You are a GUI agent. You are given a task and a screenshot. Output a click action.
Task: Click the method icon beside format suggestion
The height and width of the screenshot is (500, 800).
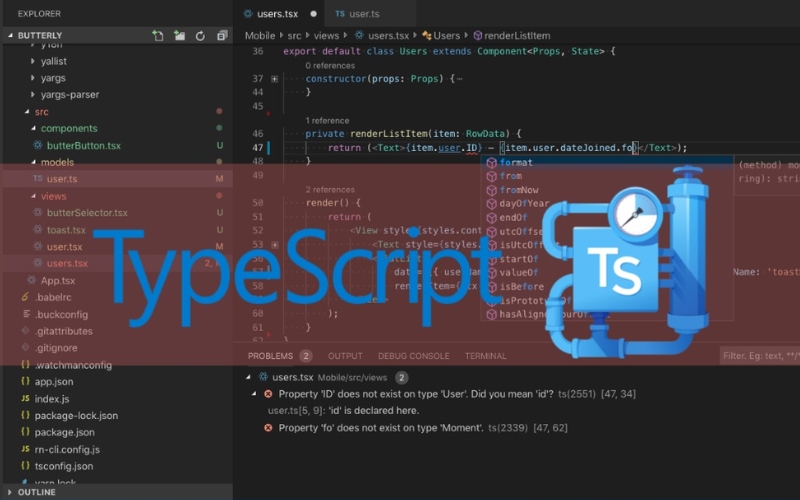click(491, 162)
